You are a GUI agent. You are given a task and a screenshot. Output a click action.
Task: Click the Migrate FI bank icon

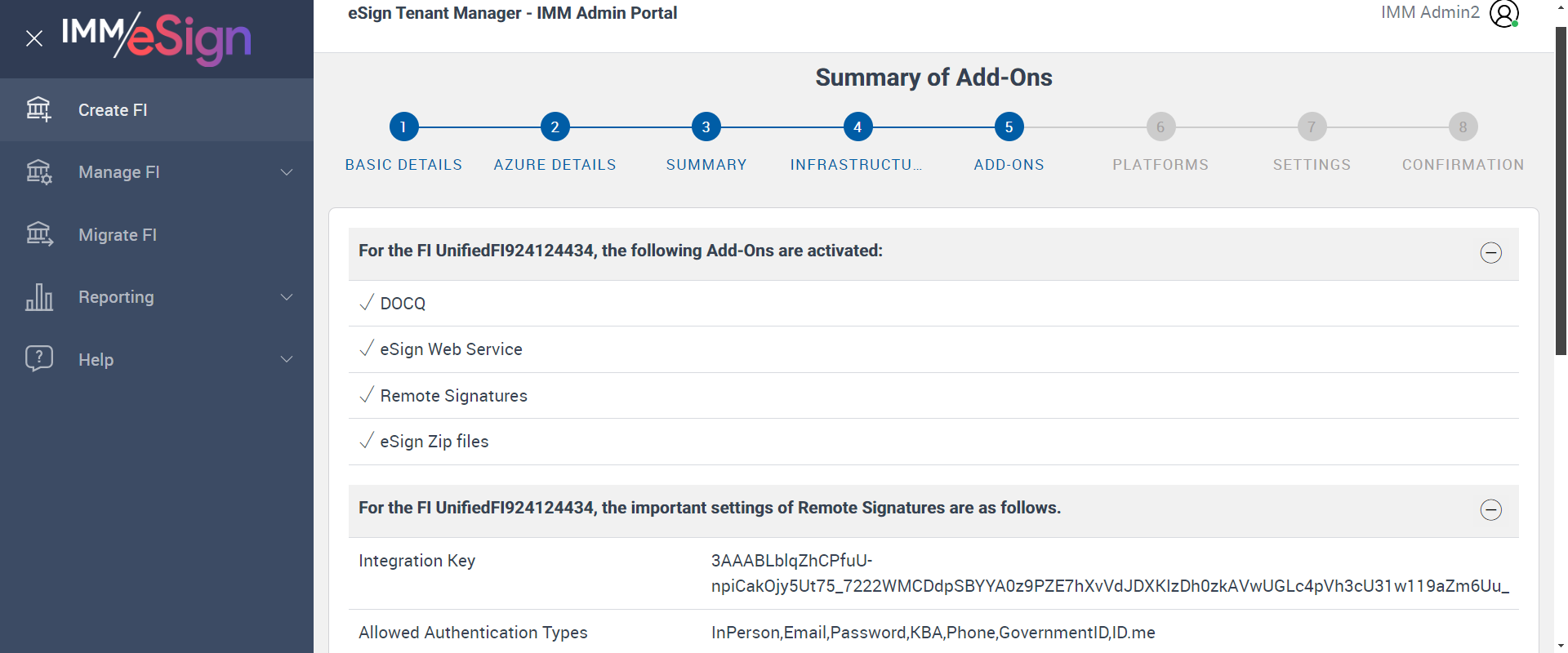click(x=38, y=235)
